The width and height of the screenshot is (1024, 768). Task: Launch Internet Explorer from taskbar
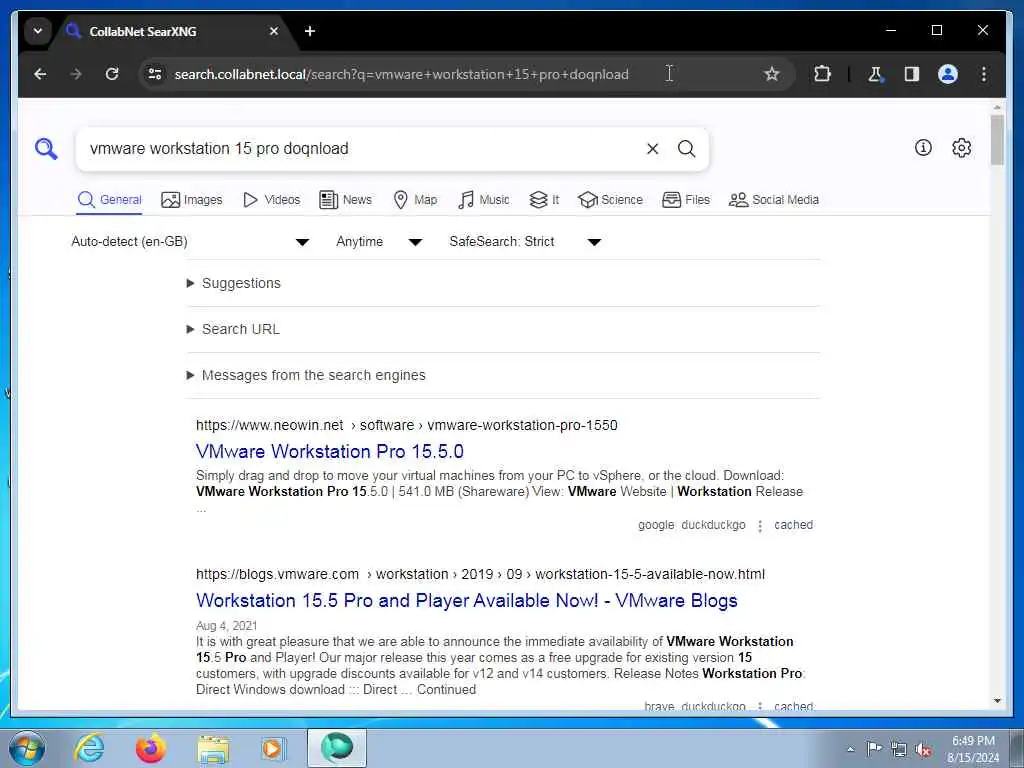pos(89,748)
